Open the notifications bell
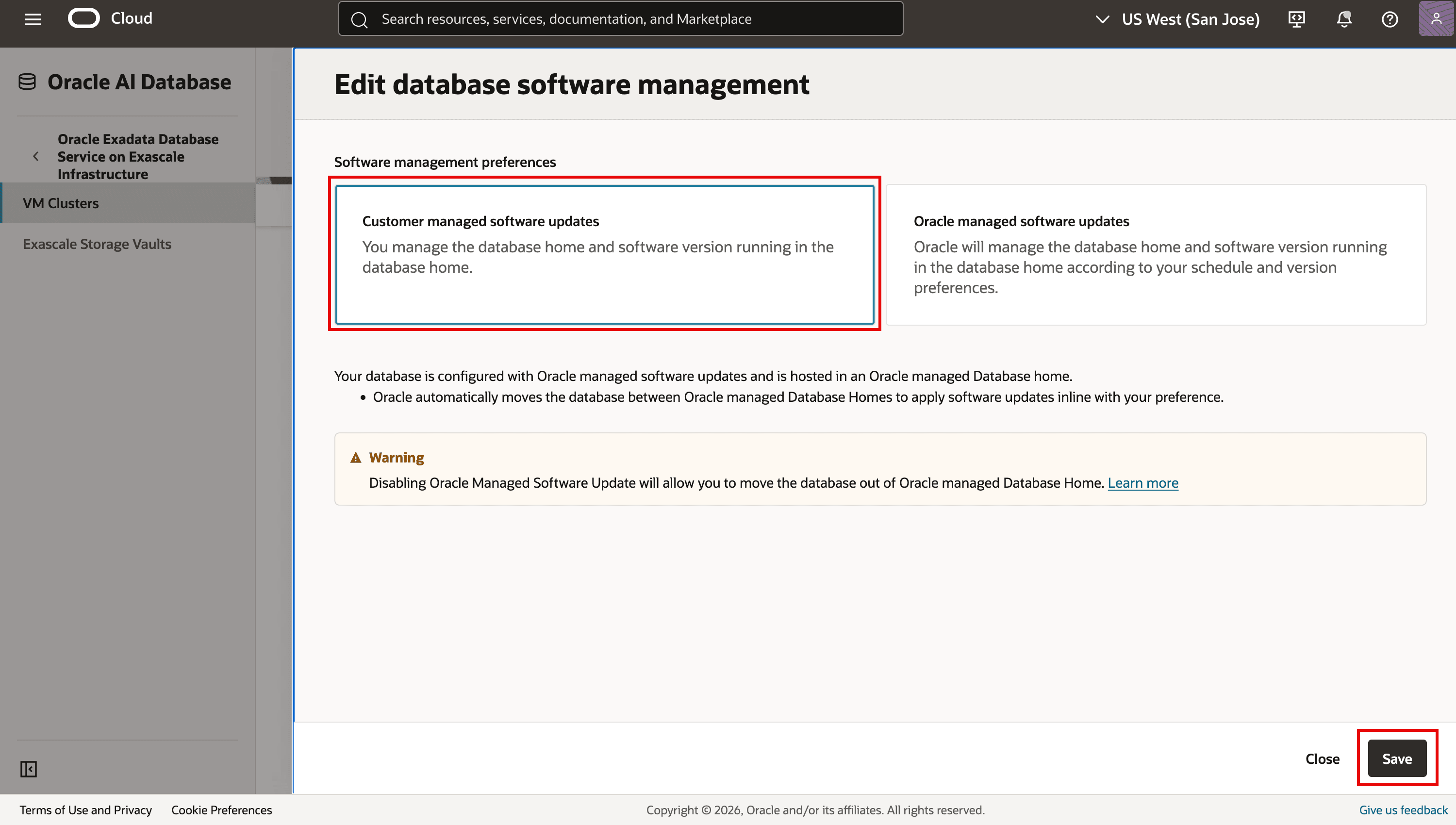Viewport: 1456px width, 825px height. click(1344, 19)
